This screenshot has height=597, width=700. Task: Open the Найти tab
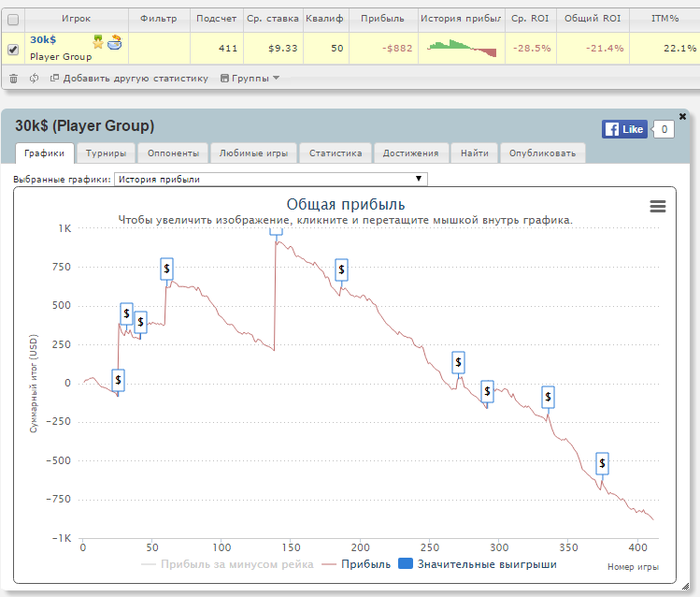point(475,153)
